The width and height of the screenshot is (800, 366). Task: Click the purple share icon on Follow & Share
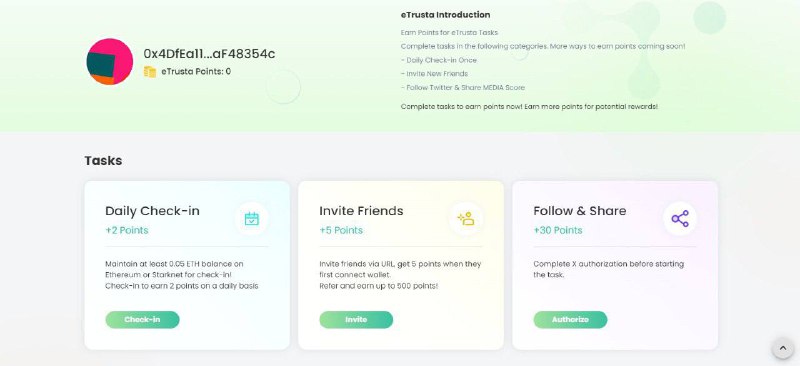pos(680,218)
